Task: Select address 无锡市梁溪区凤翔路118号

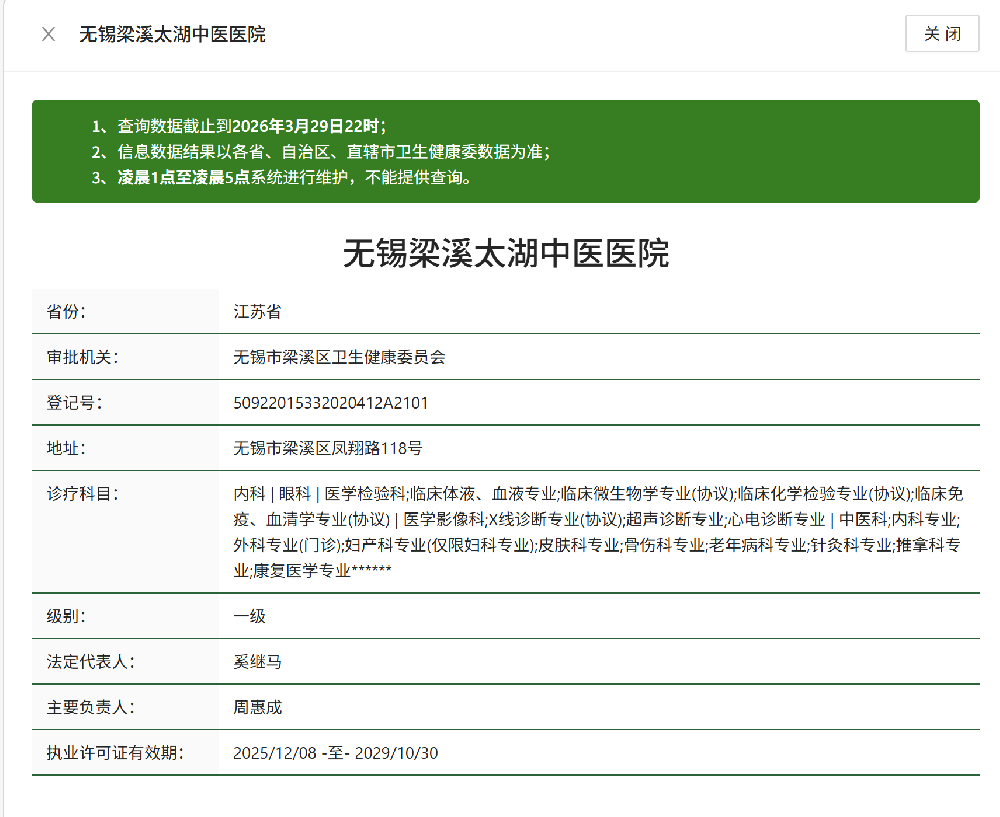Action: click(x=328, y=448)
